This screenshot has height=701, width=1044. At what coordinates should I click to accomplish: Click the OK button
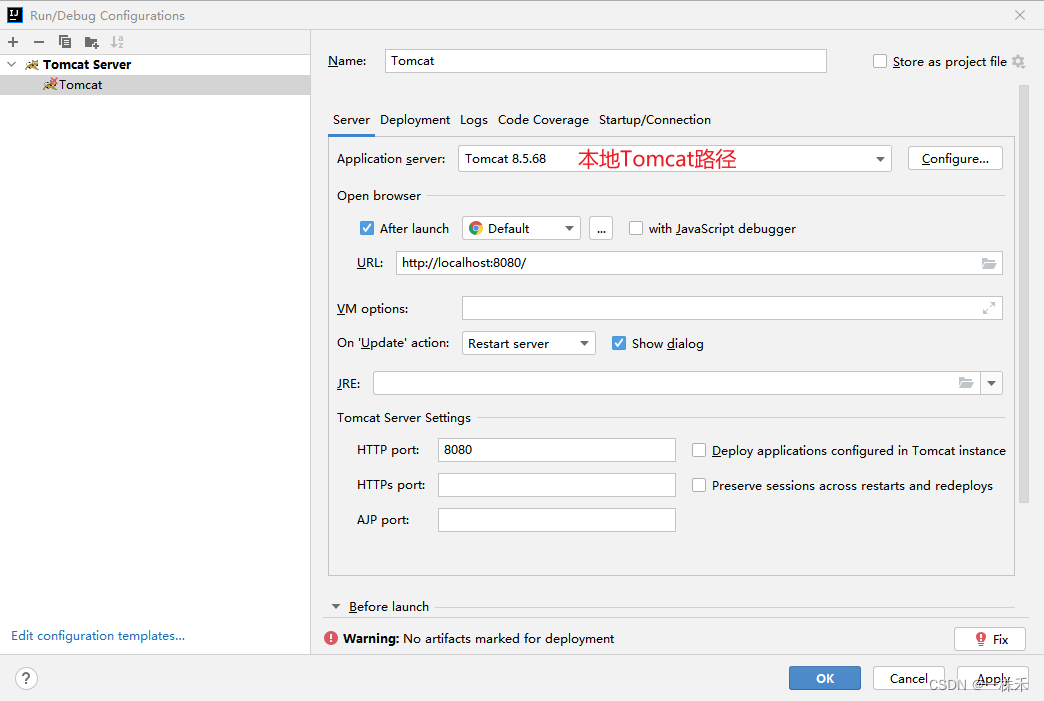pyautogui.click(x=824, y=678)
